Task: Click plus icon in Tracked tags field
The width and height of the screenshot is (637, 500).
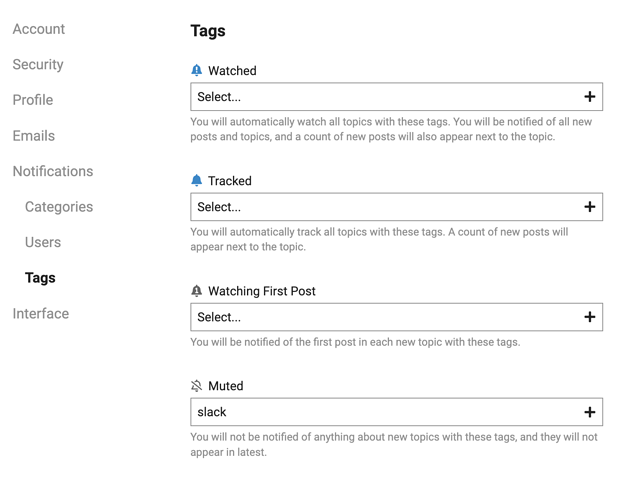Action: pyautogui.click(x=589, y=207)
